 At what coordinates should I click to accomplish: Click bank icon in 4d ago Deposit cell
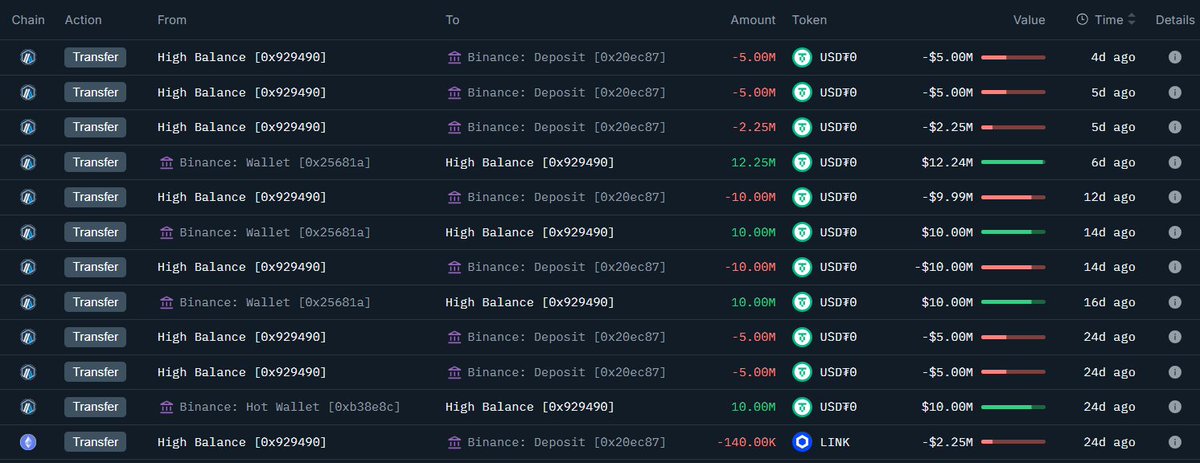click(455, 58)
